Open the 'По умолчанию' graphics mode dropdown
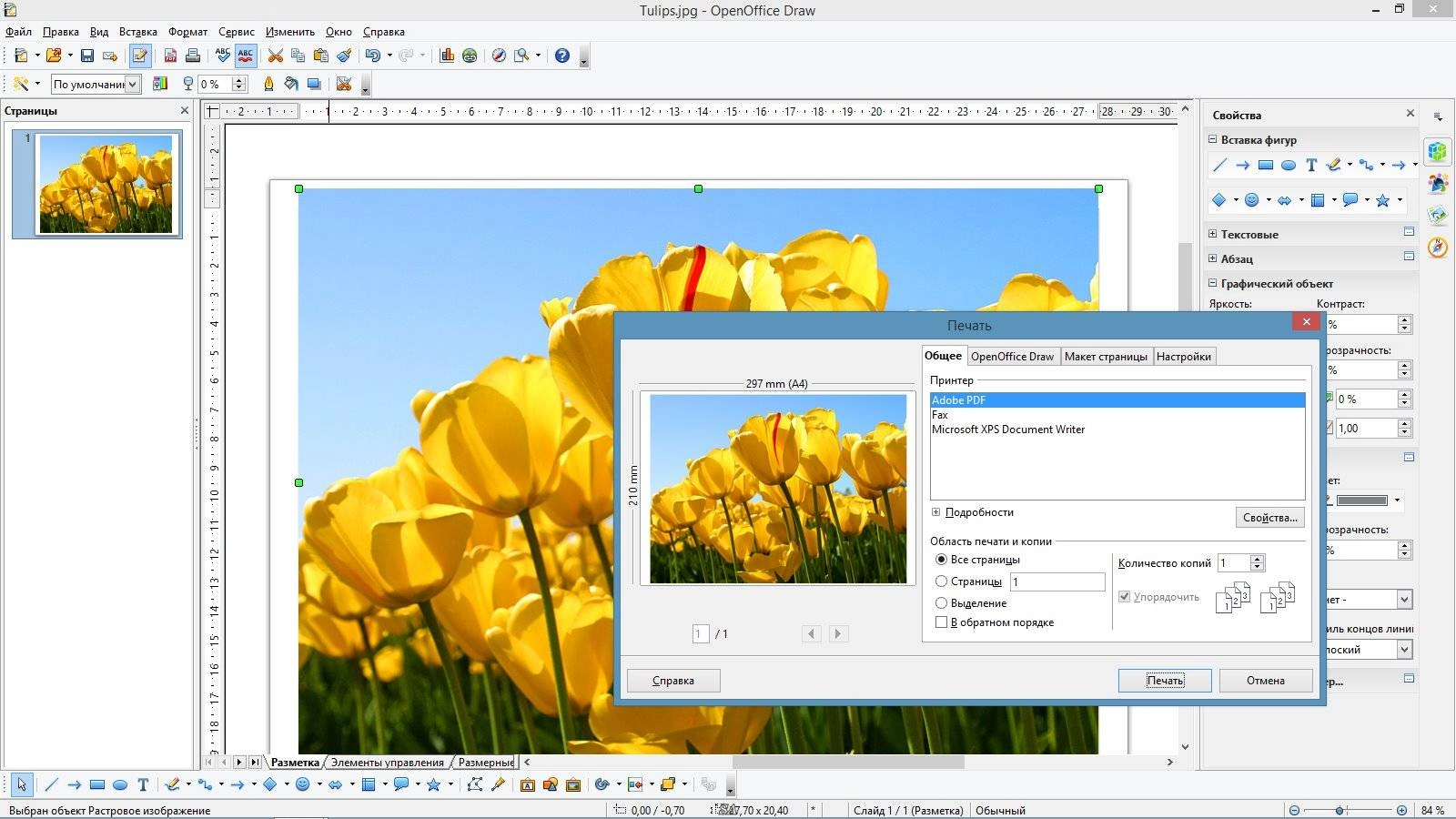1456x819 pixels. pyautogui.click(x=133, y=84)
